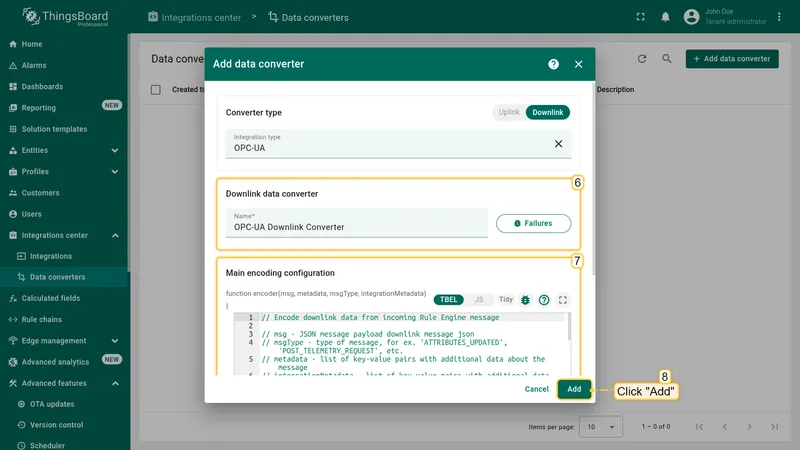The image size is (800, 450).
Task: Open encoder function help icon
Action: pyautogui.click(x=544, y=300)
